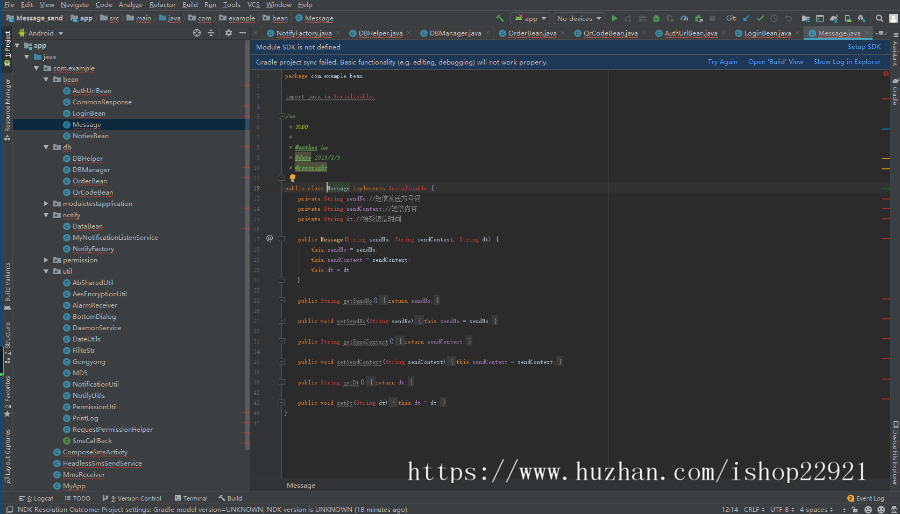Click the Build hammer icon in toolbar

point(499,18)
